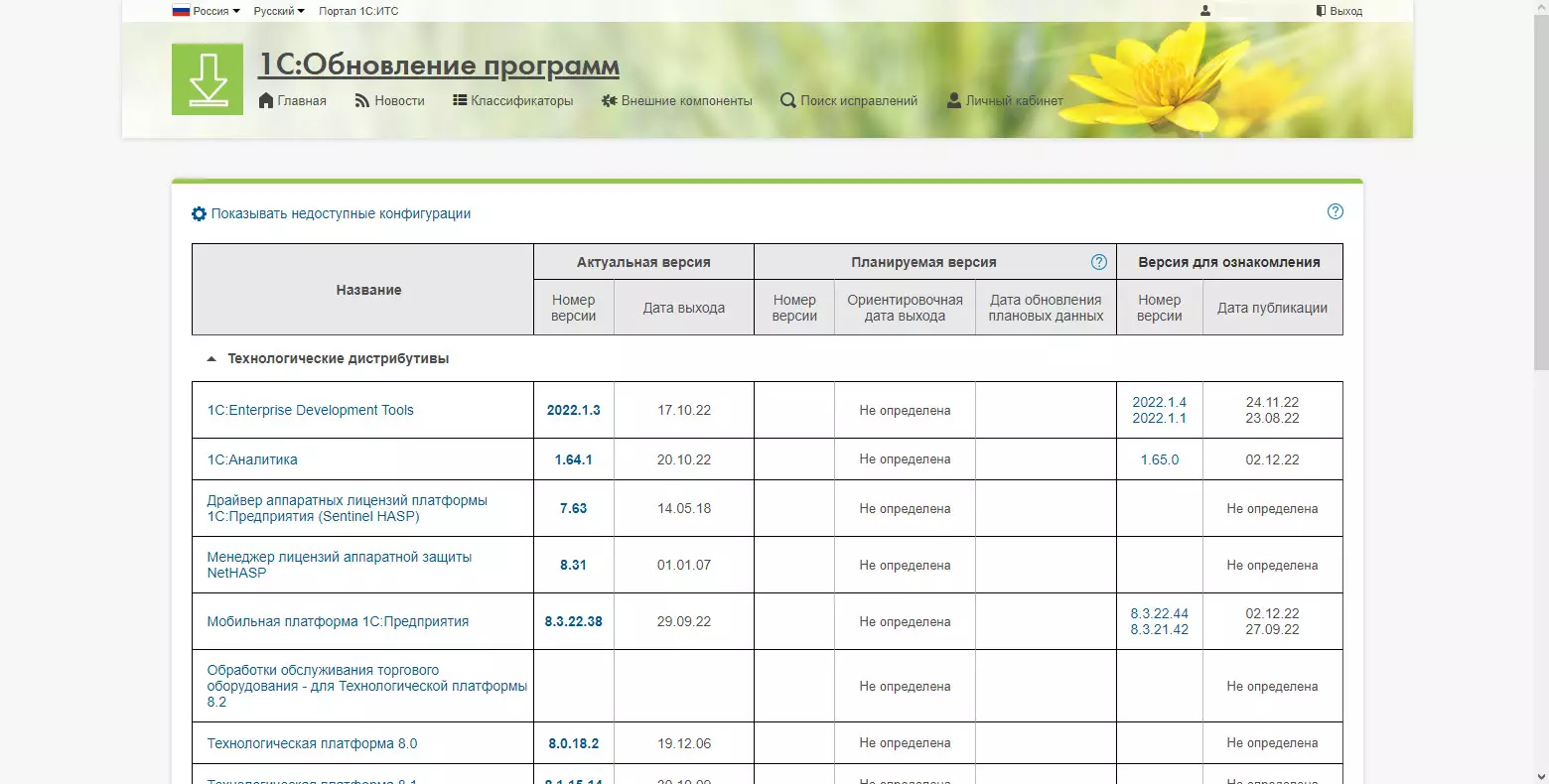Image resolution: width=1549 pixels, height=784 pixels.
Task: Click the 'Дата обновления плановых данных' header
Action: (1047, 308)
